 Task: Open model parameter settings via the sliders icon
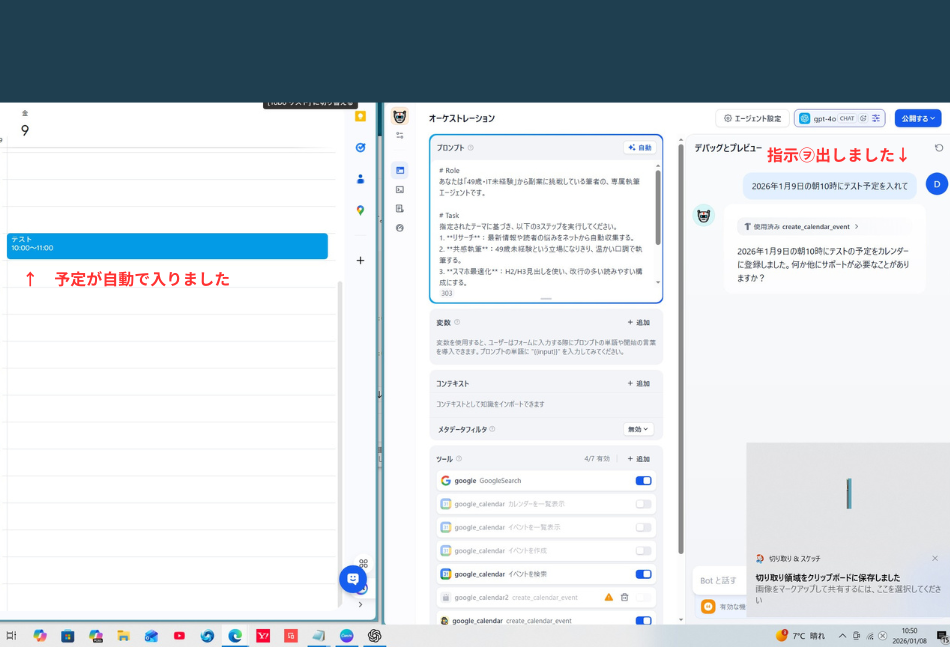pos(876,118)
